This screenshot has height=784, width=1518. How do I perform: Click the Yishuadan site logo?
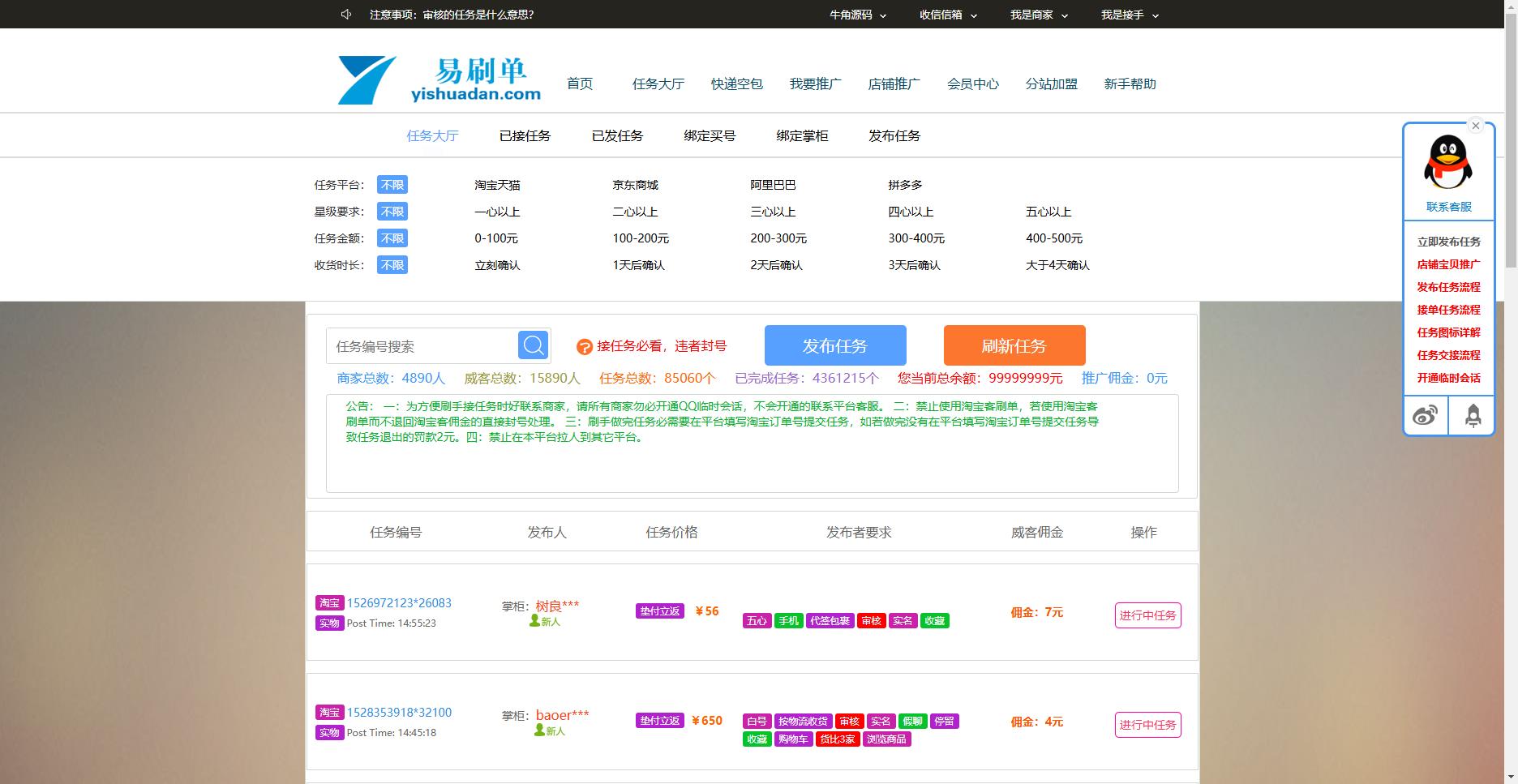440,80
